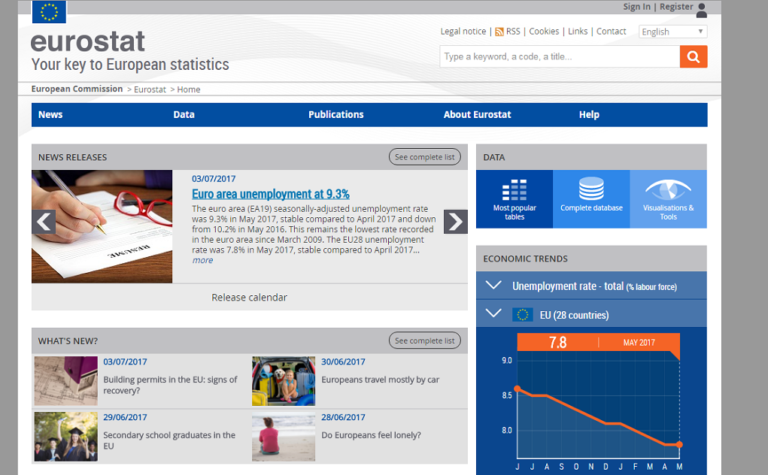Open Complete database tile
Image resolution: width=768 pixels, height=475 pixels.
(591, 199)
